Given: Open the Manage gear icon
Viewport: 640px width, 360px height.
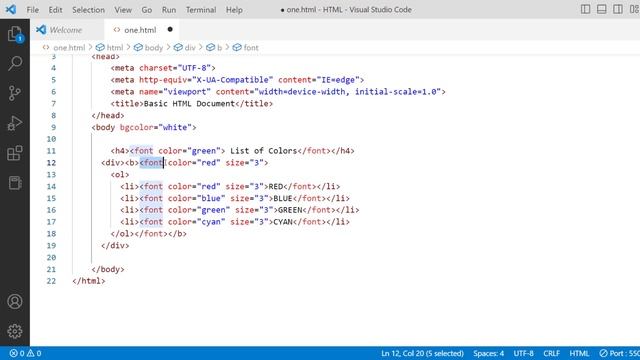Looking at the screenshot, I should tap(15, 331).
